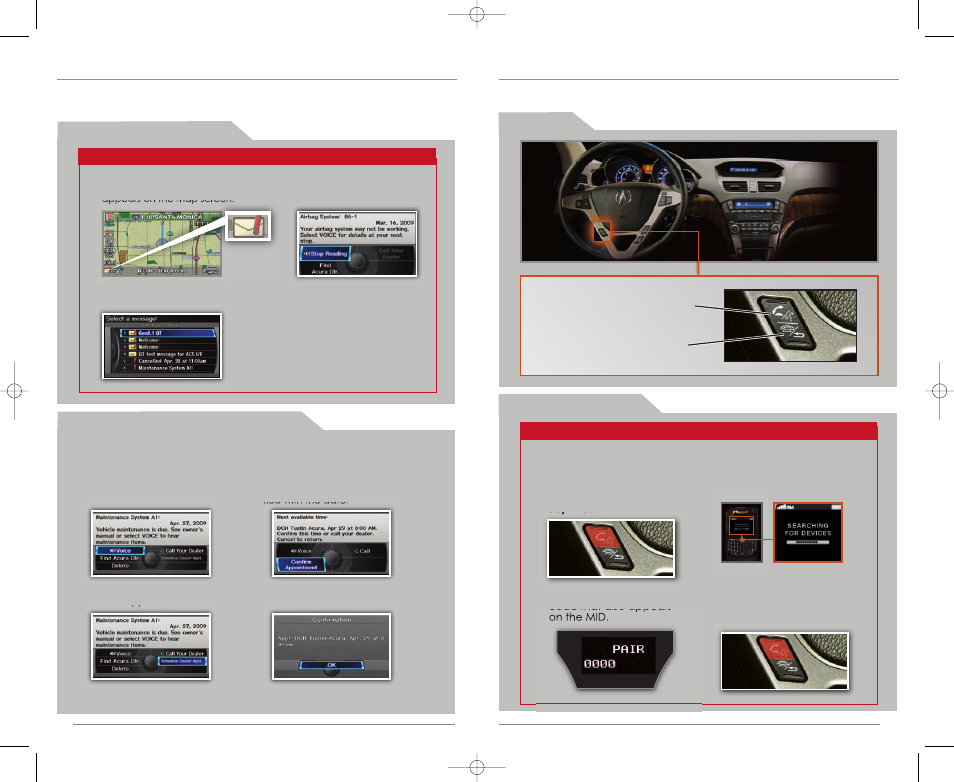Click 'Call Your Dealer' on the Voice-highlighted screen
This screenshot has width=954, height=782.
tap(183, 550)
